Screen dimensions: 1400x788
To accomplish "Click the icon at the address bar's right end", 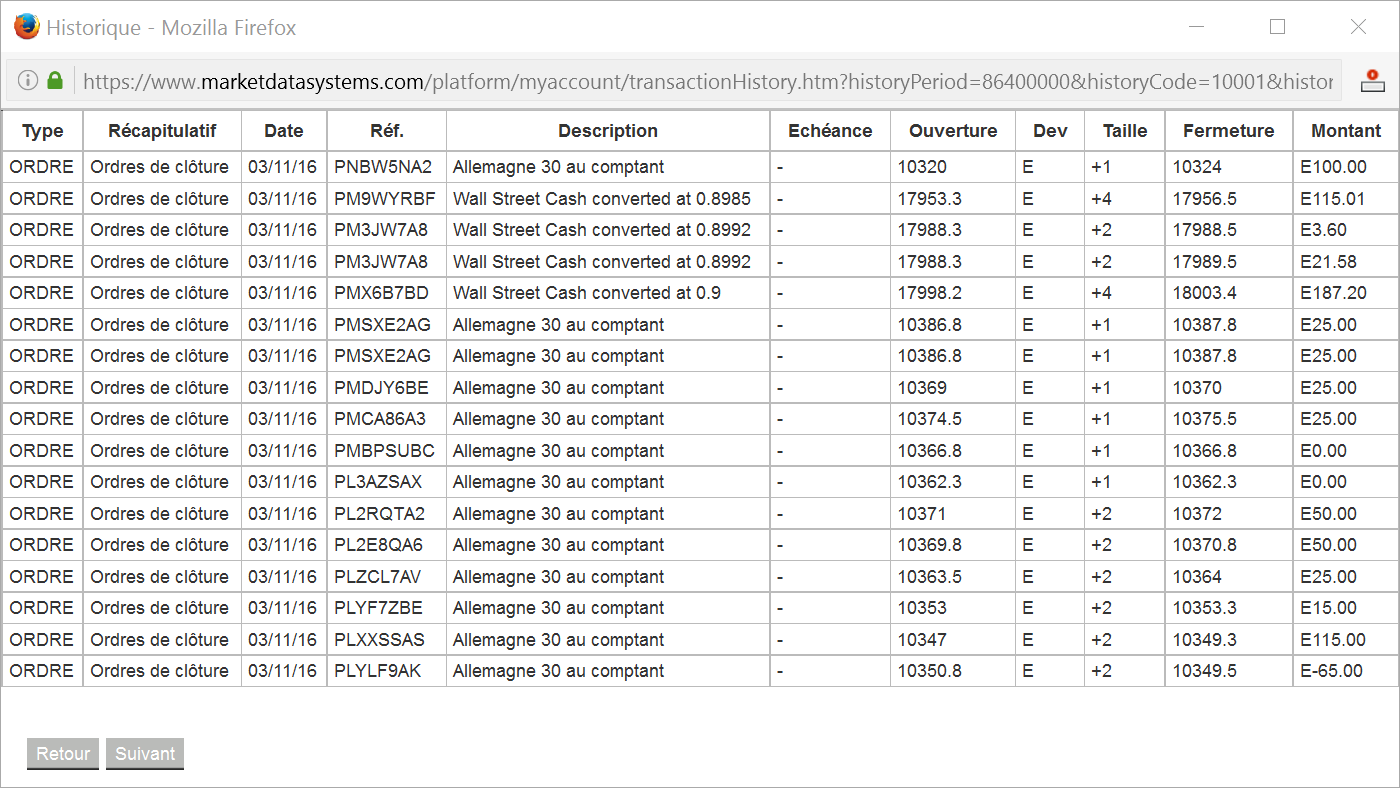I will tap(1373, 81).
